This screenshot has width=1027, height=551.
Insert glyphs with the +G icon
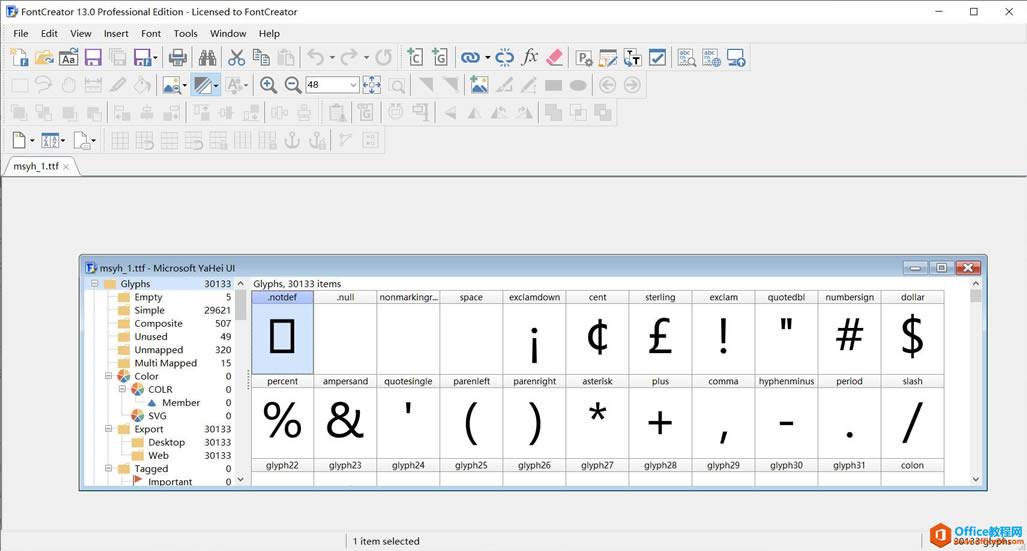(439, 58)
